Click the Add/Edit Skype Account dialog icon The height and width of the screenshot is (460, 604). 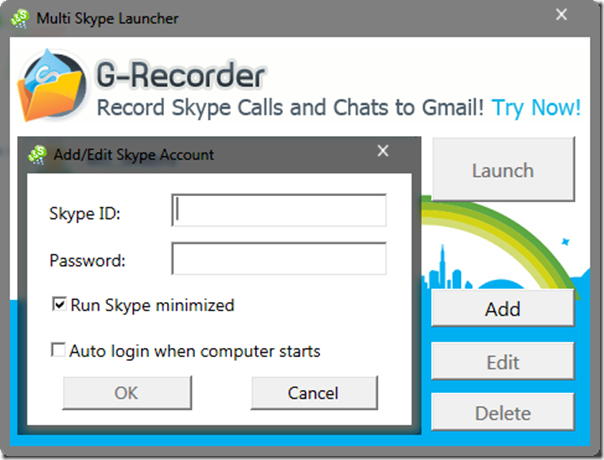[x=37, y=155]
